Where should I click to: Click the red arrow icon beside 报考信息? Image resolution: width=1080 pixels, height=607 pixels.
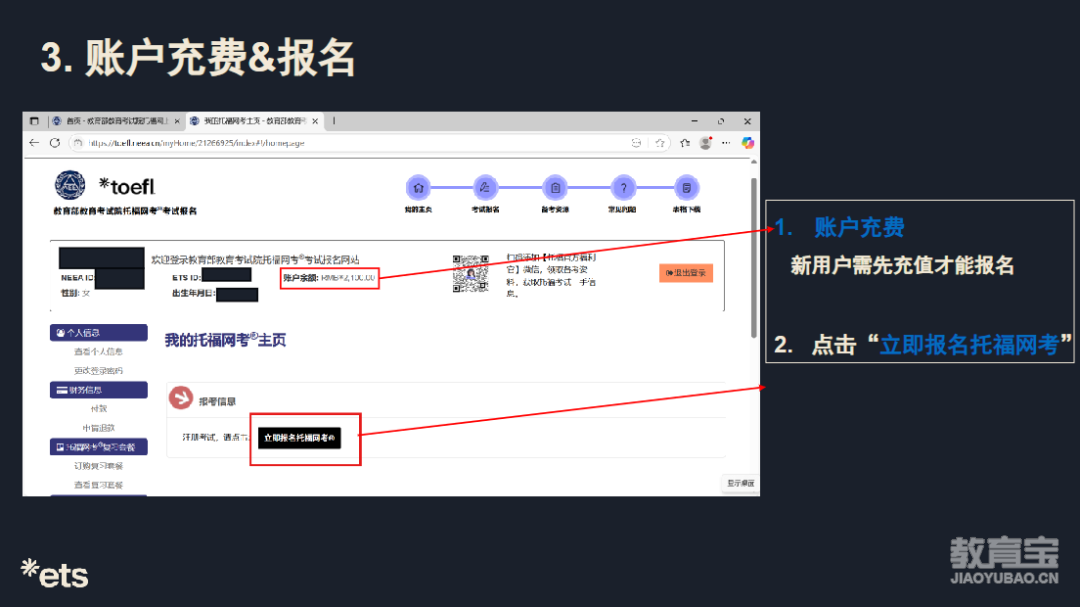[180, 398]
